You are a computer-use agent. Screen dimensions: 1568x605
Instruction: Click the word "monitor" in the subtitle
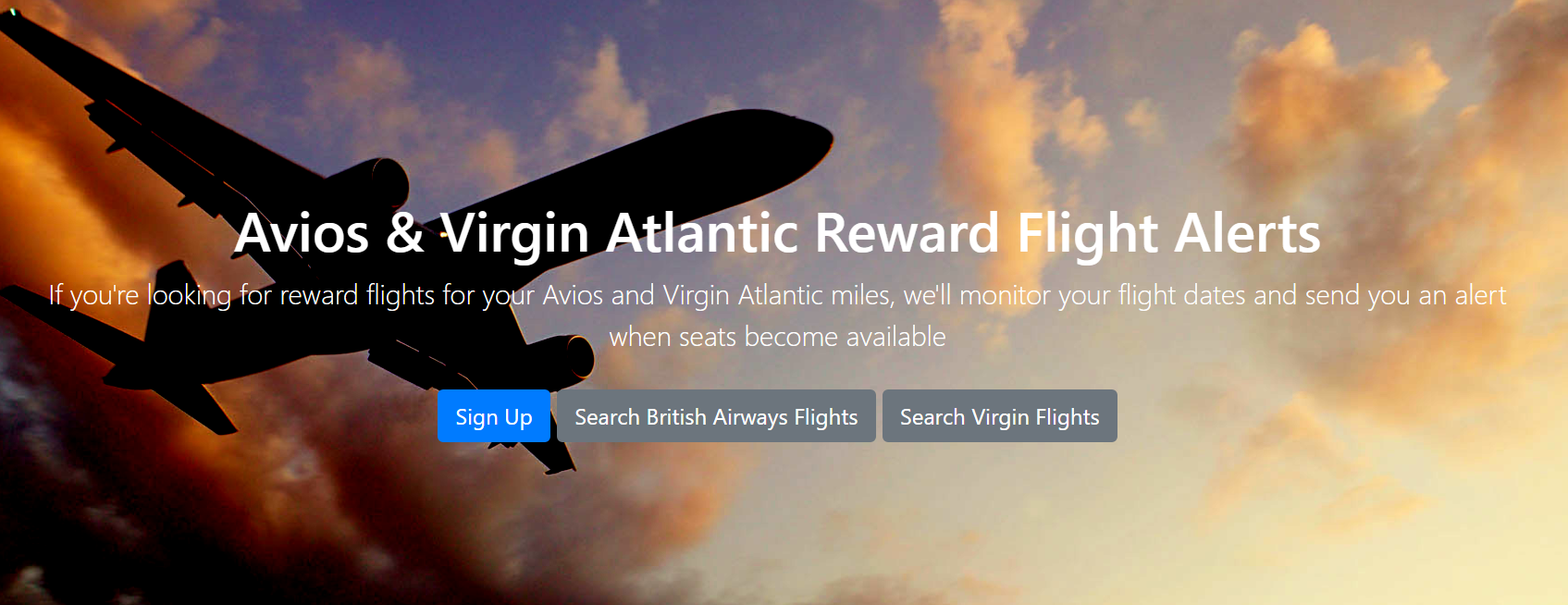coord(1006,295)
